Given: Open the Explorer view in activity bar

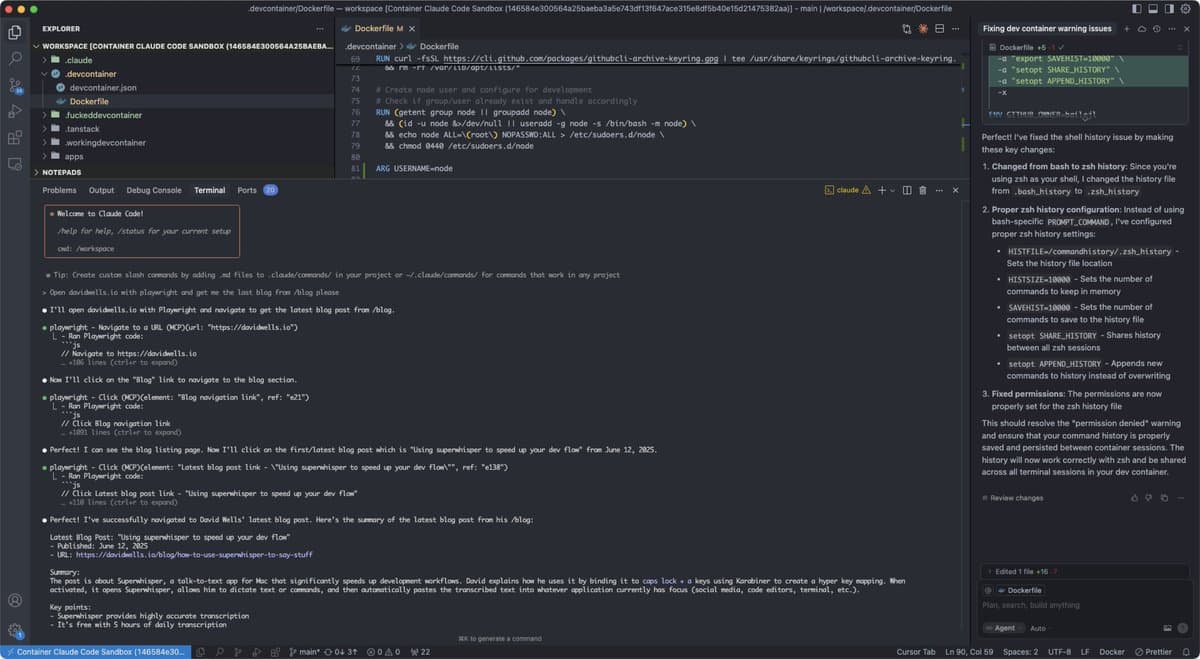Looking at the screenshot, I should [15, 32].
